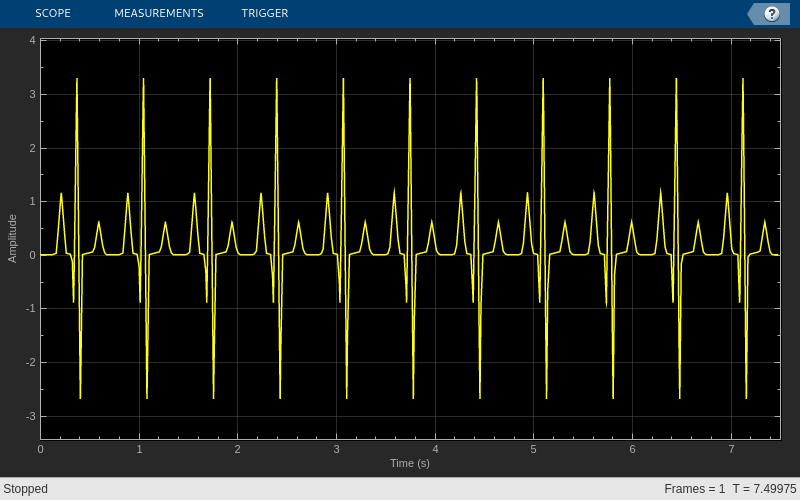Click the x-axis tick label 4
800x500 pixels.
pyautogui.click(x=435, y=449)
